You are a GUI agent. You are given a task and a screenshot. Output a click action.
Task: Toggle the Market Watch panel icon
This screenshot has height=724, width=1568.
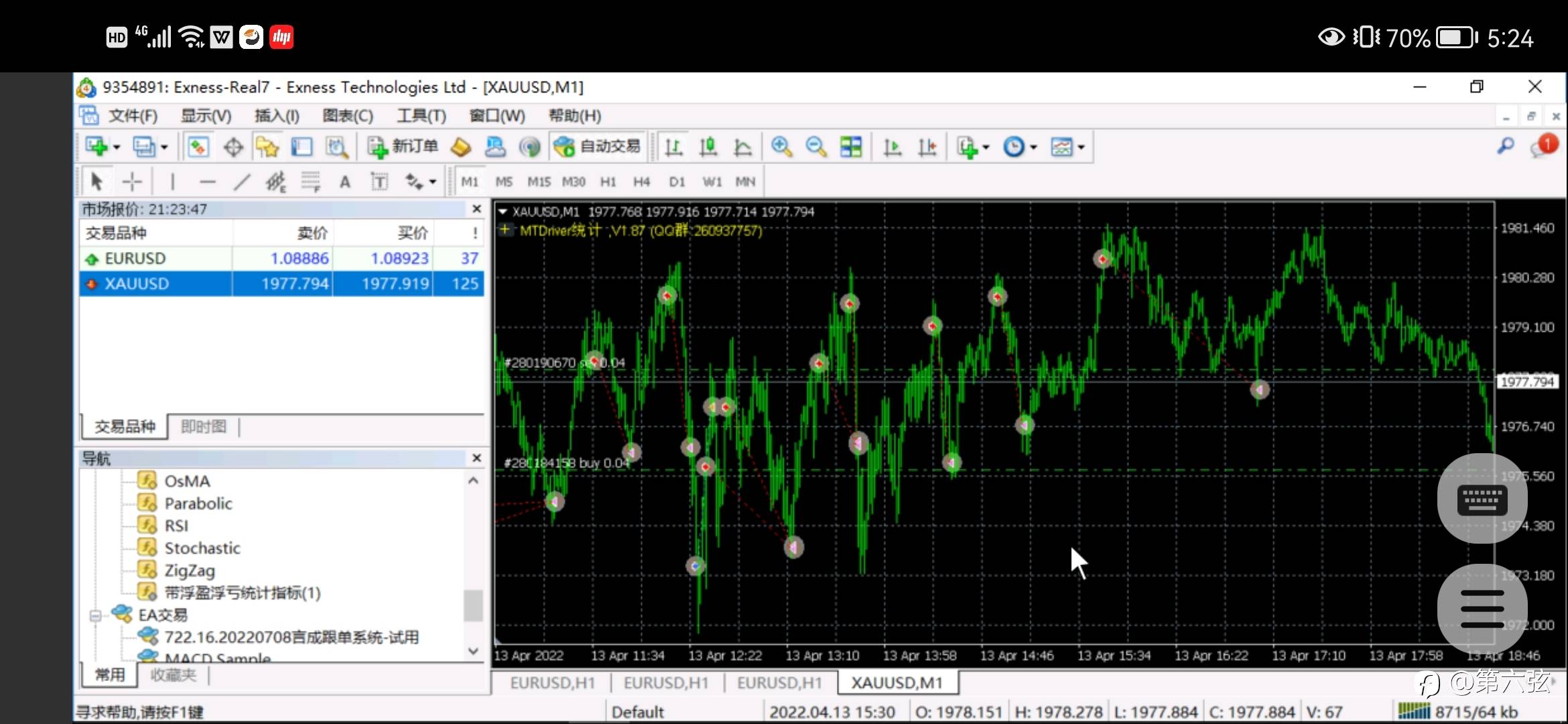point(198,147)
